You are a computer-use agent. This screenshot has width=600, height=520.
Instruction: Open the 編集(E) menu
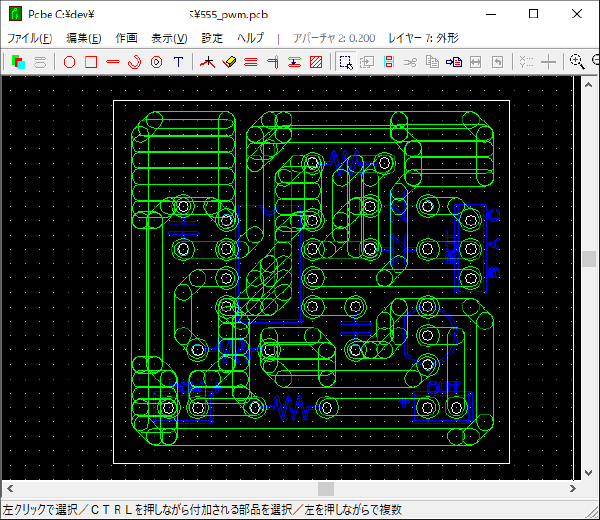coord(83,38)
